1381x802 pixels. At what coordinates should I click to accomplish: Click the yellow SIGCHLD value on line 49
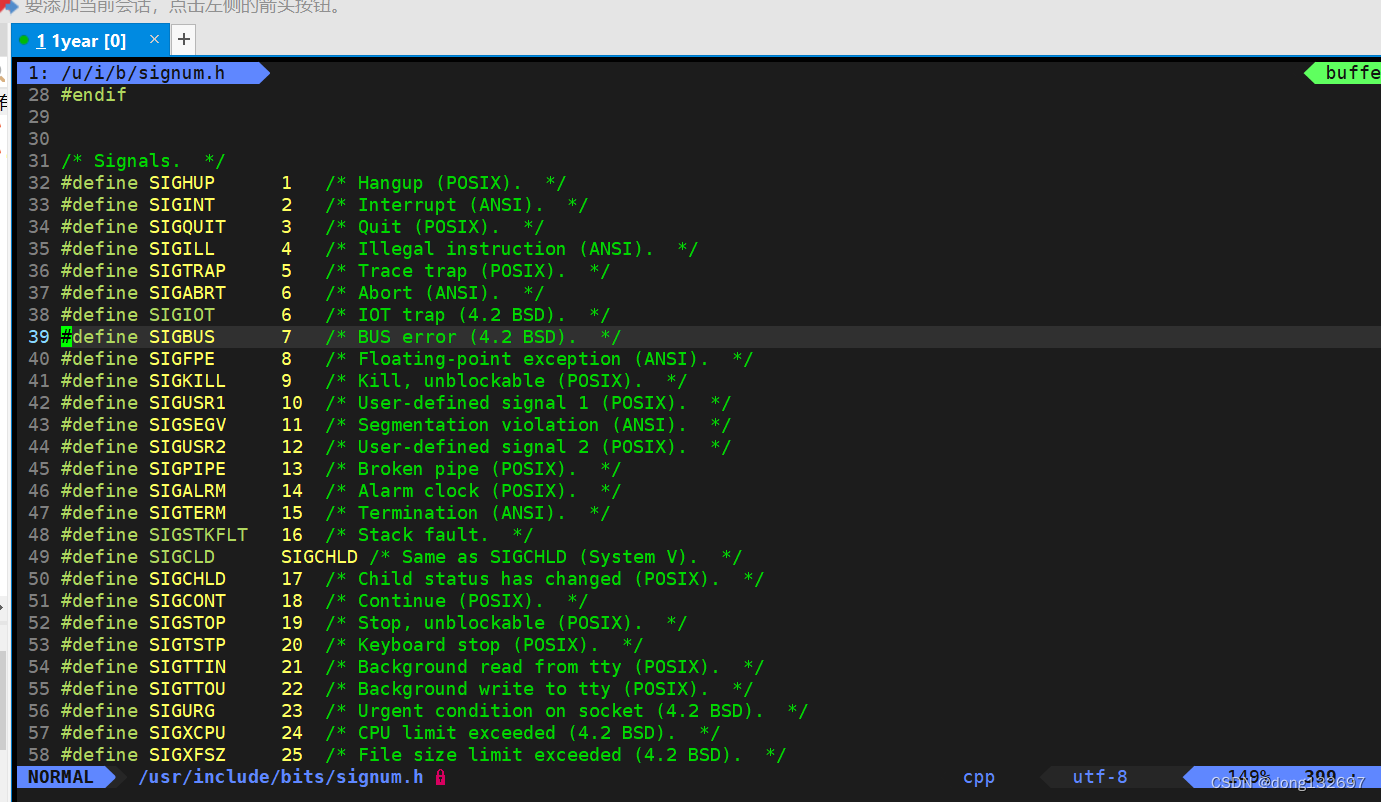319,557
